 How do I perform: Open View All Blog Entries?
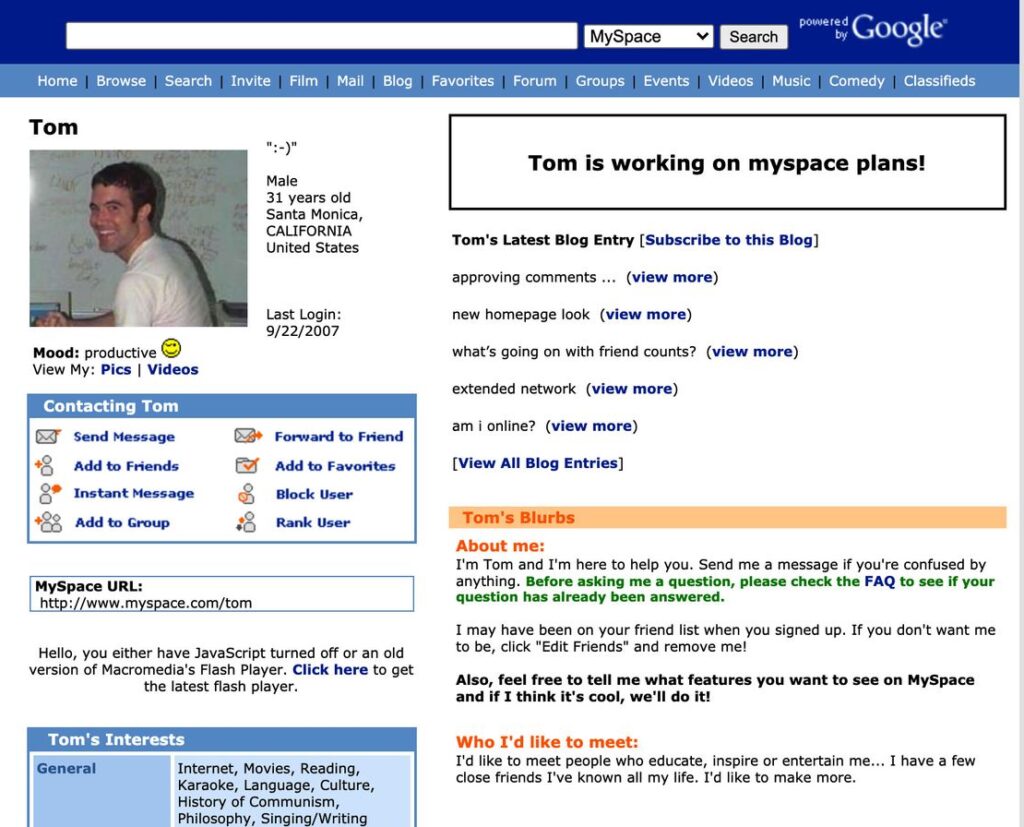tap(538, 462)
